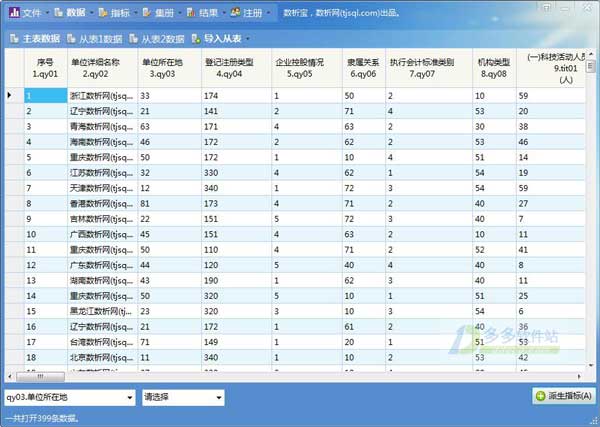Click cell 吉林数析网 in row 9
The image size is (600, 427).
point(102,219)
